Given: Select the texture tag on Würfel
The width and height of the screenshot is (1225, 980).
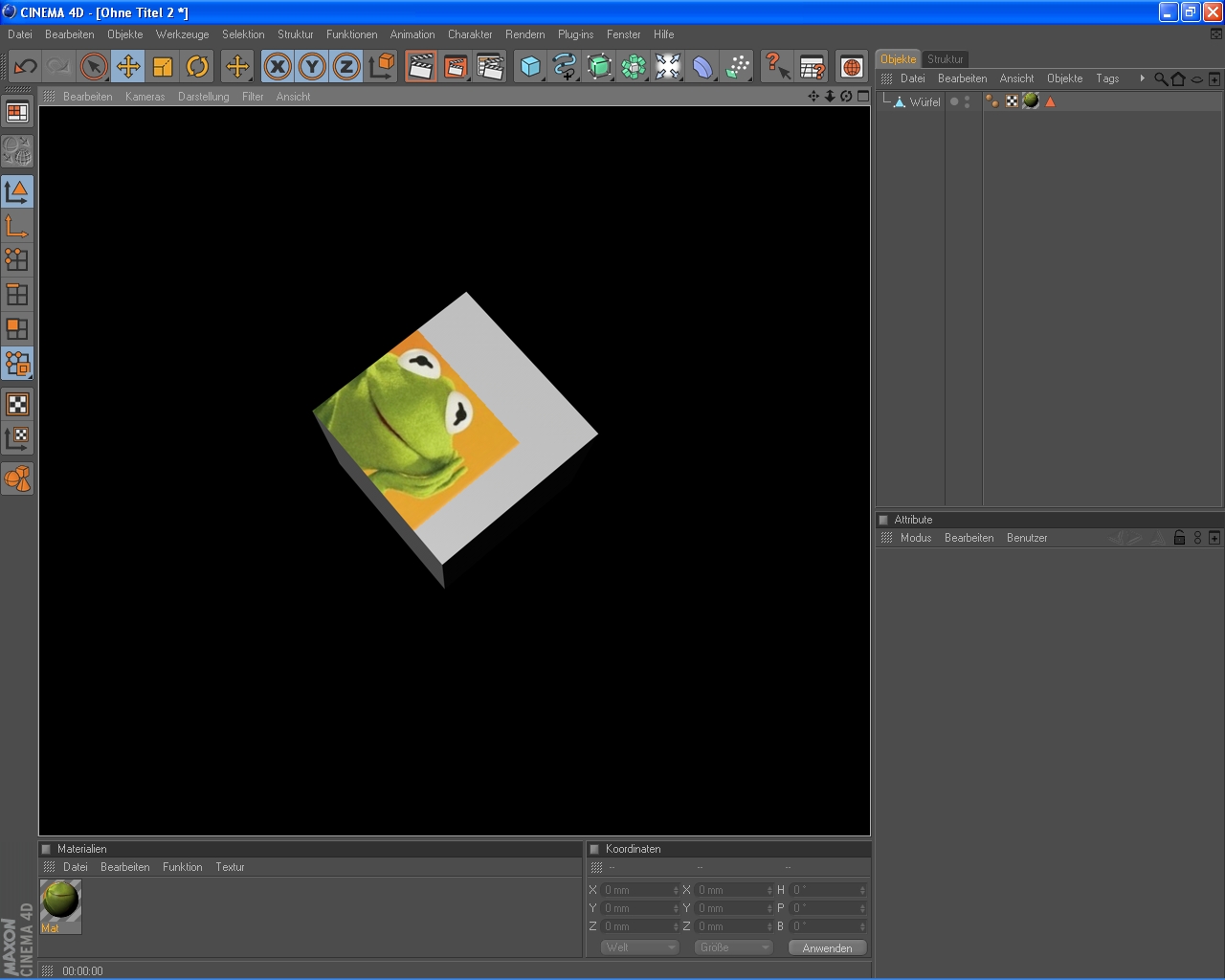Looking at the screenshot, I should [1031, 101].
